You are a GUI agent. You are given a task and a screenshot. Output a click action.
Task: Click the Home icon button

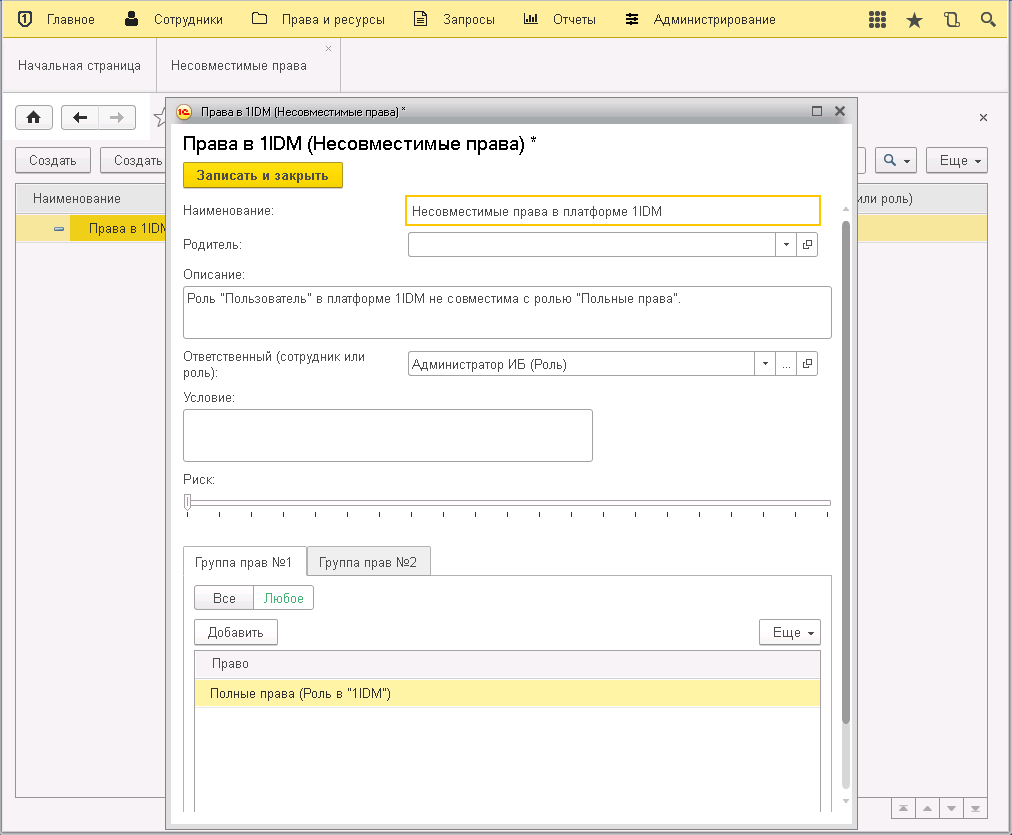[33, 118]
